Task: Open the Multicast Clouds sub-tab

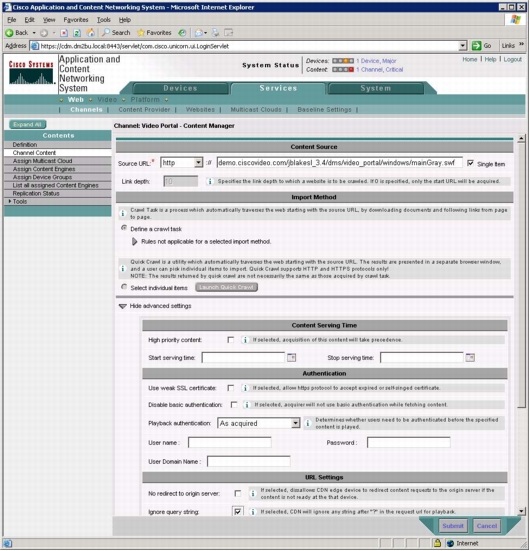Action: coord(256,110)
